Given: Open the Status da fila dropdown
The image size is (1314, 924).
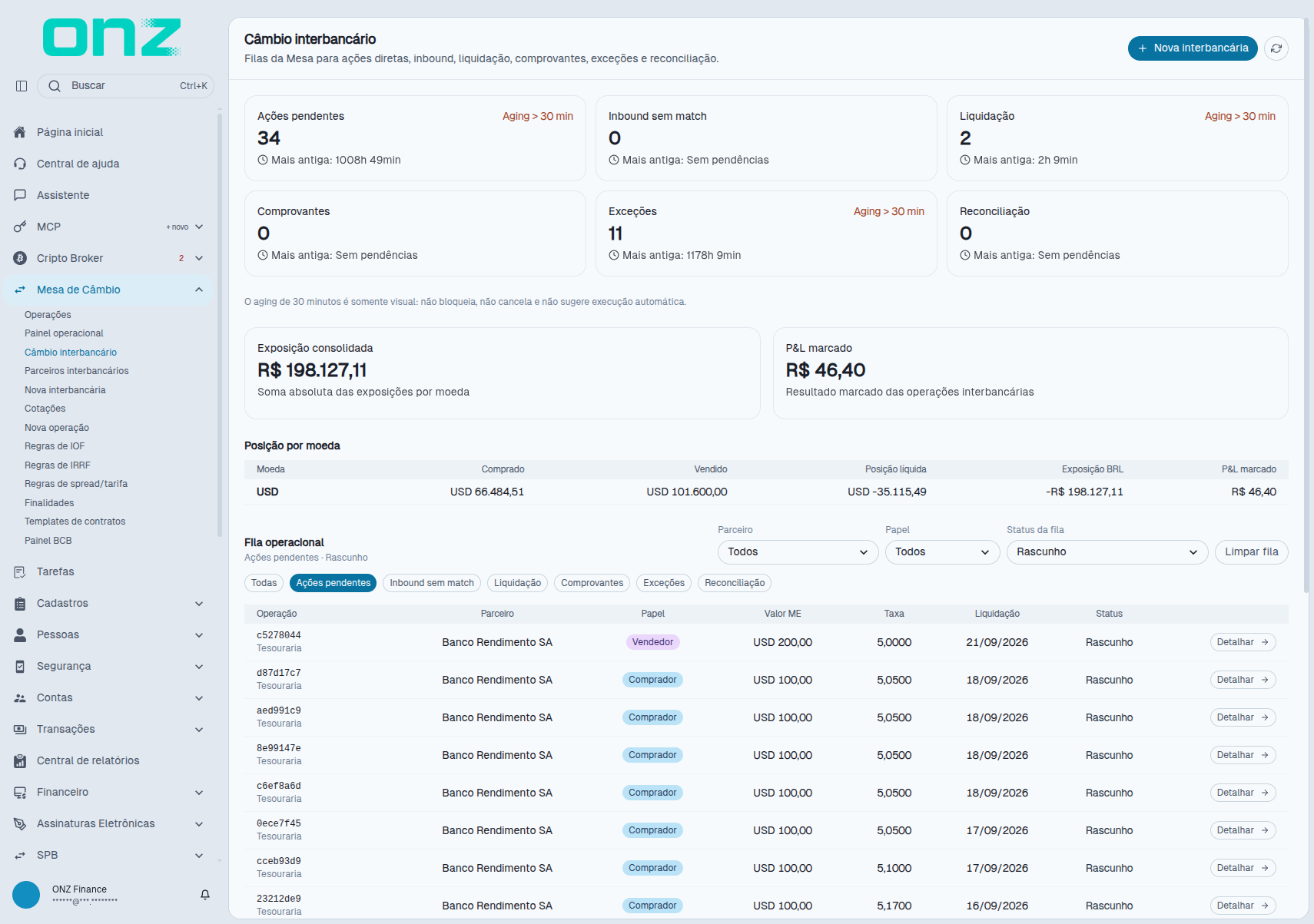Looking at the screenshot, I should tap(1107, 552).
